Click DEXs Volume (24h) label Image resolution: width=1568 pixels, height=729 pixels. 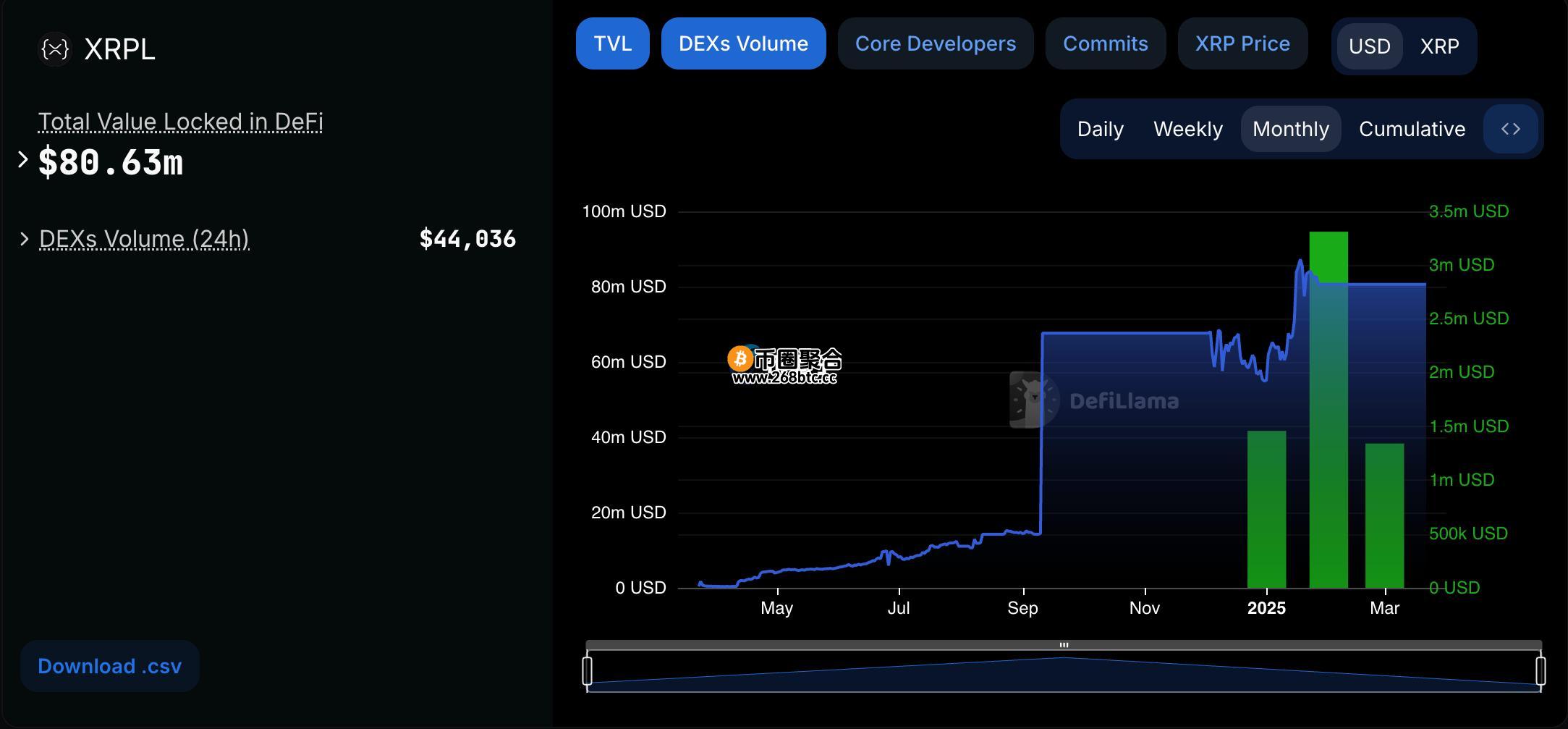tap(144, 239)
